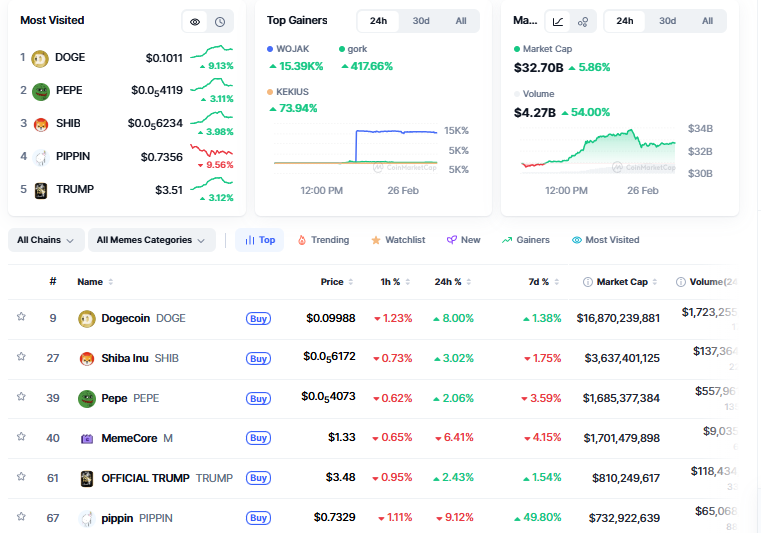Screen dimensions: 761x533
Task: Click the market cap chart area
Action: coord(600,150)
